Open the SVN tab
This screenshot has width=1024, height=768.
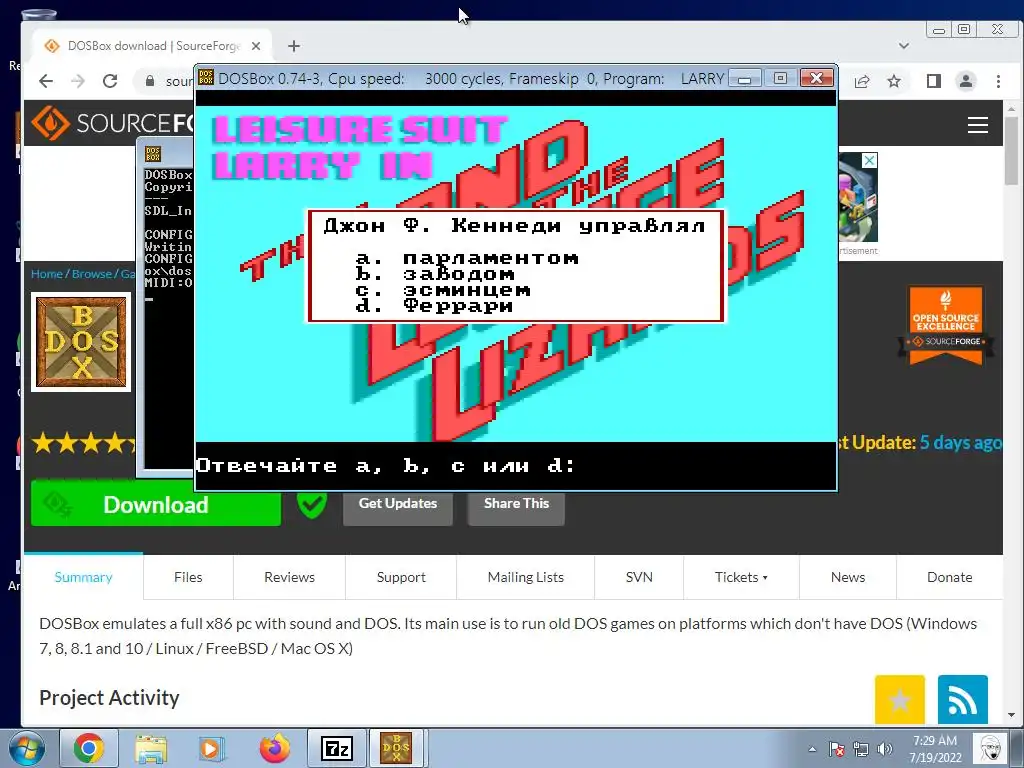[x=639, y=577]
